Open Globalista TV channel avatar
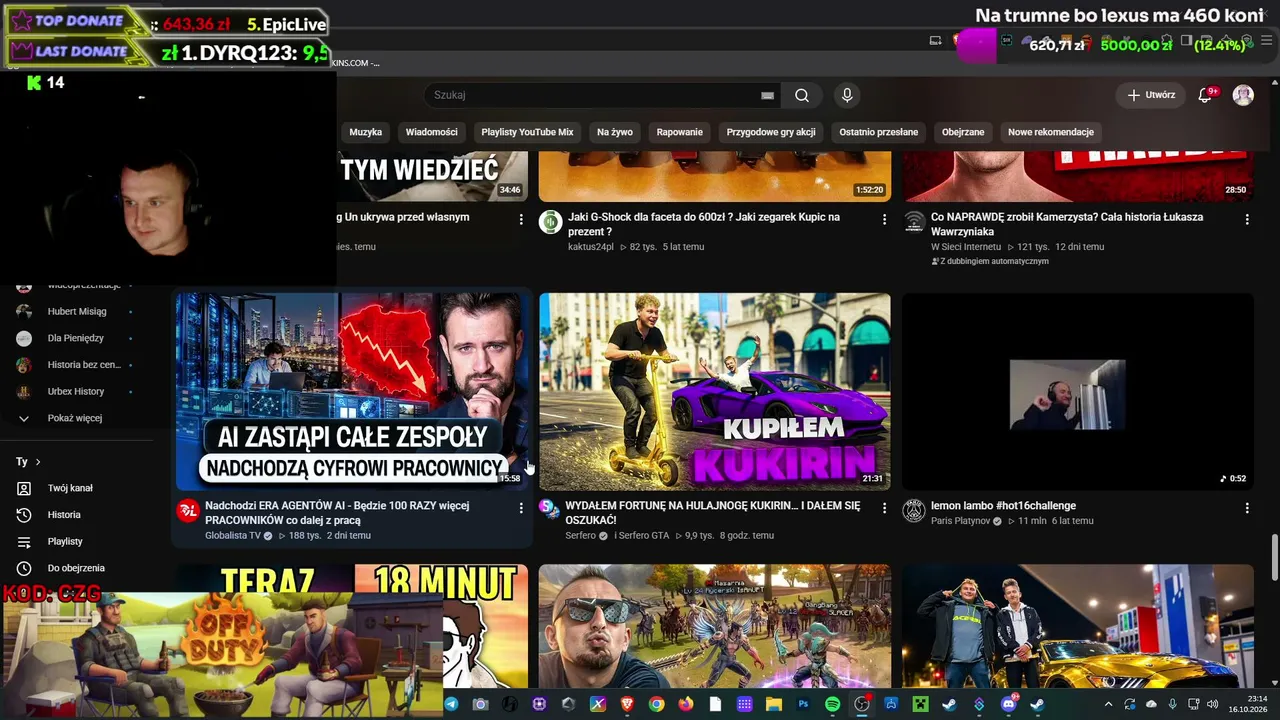The image size is (1280, 720). coord(188,511)
